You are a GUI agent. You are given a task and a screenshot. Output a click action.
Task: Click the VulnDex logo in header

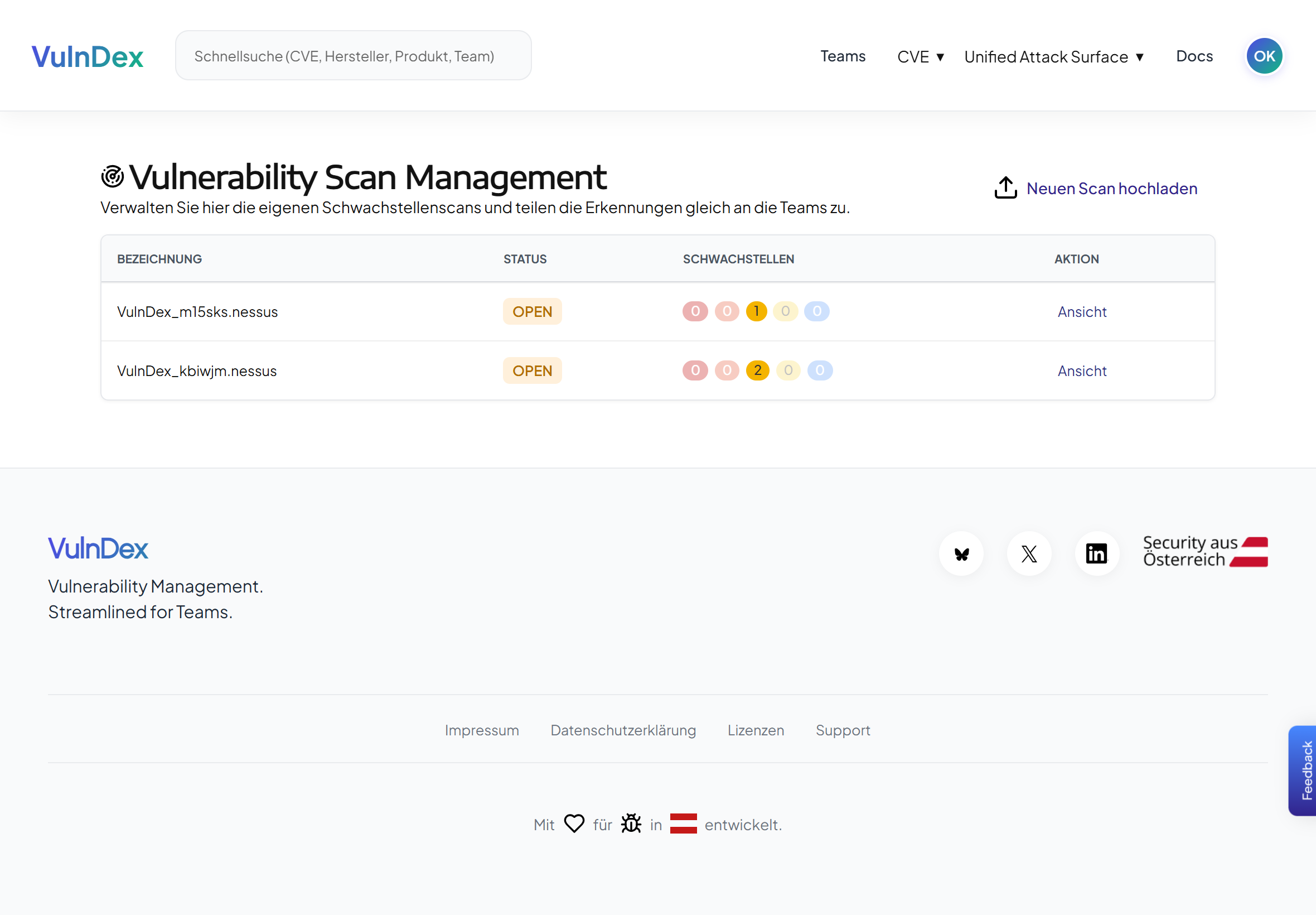(87, 57)
